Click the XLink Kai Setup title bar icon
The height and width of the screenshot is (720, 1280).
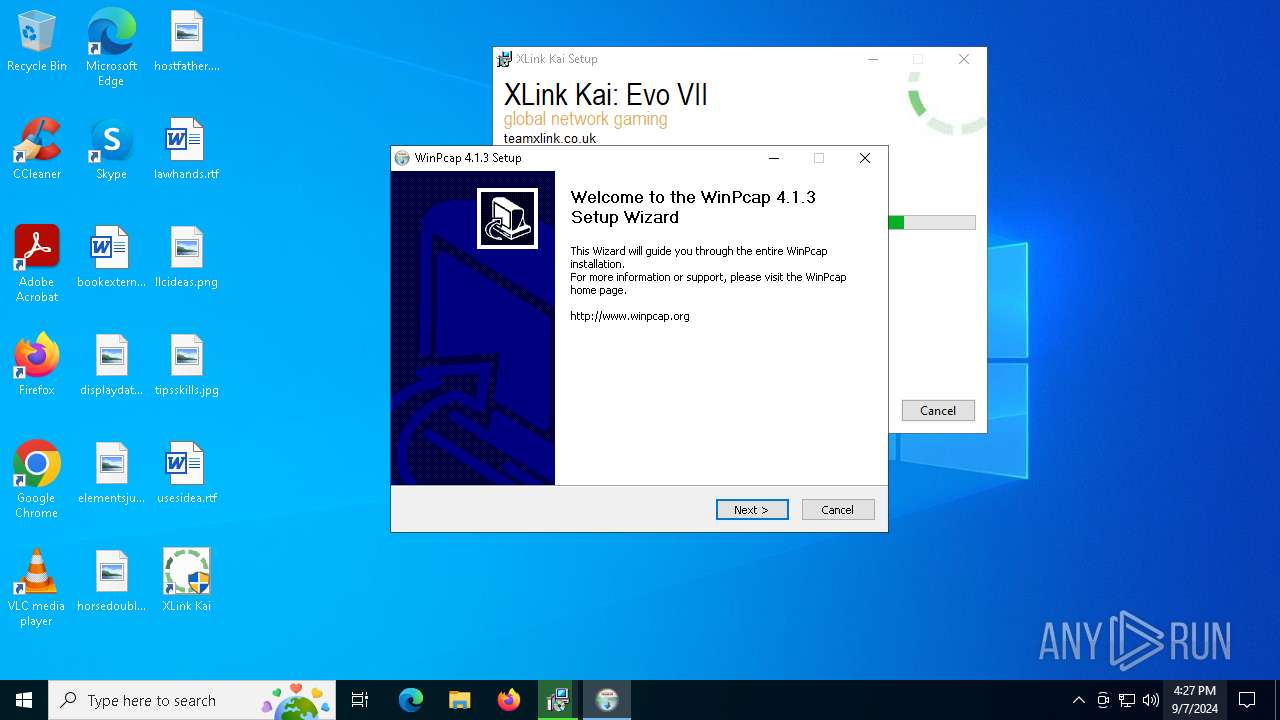tap(505, 59)
